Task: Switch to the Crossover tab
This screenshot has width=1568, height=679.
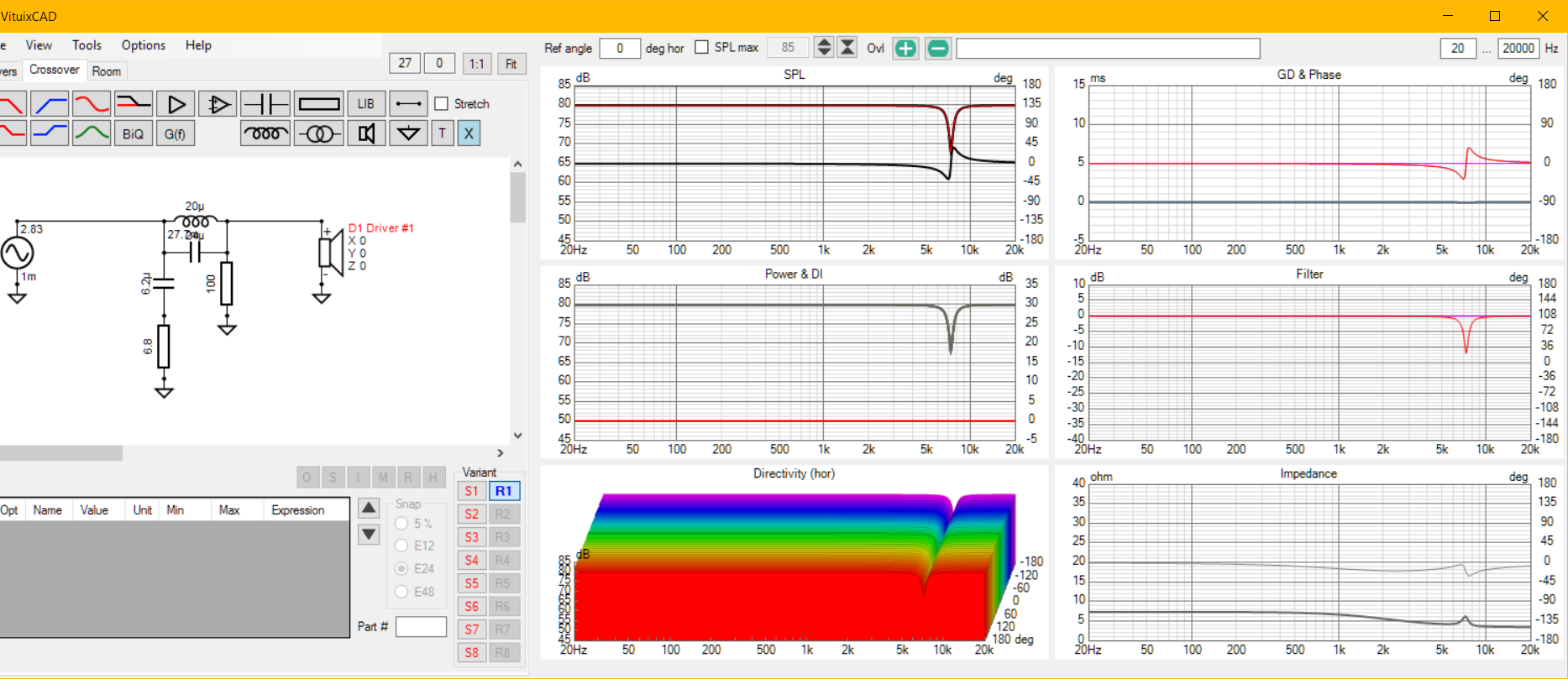Action: pos(55,70)
